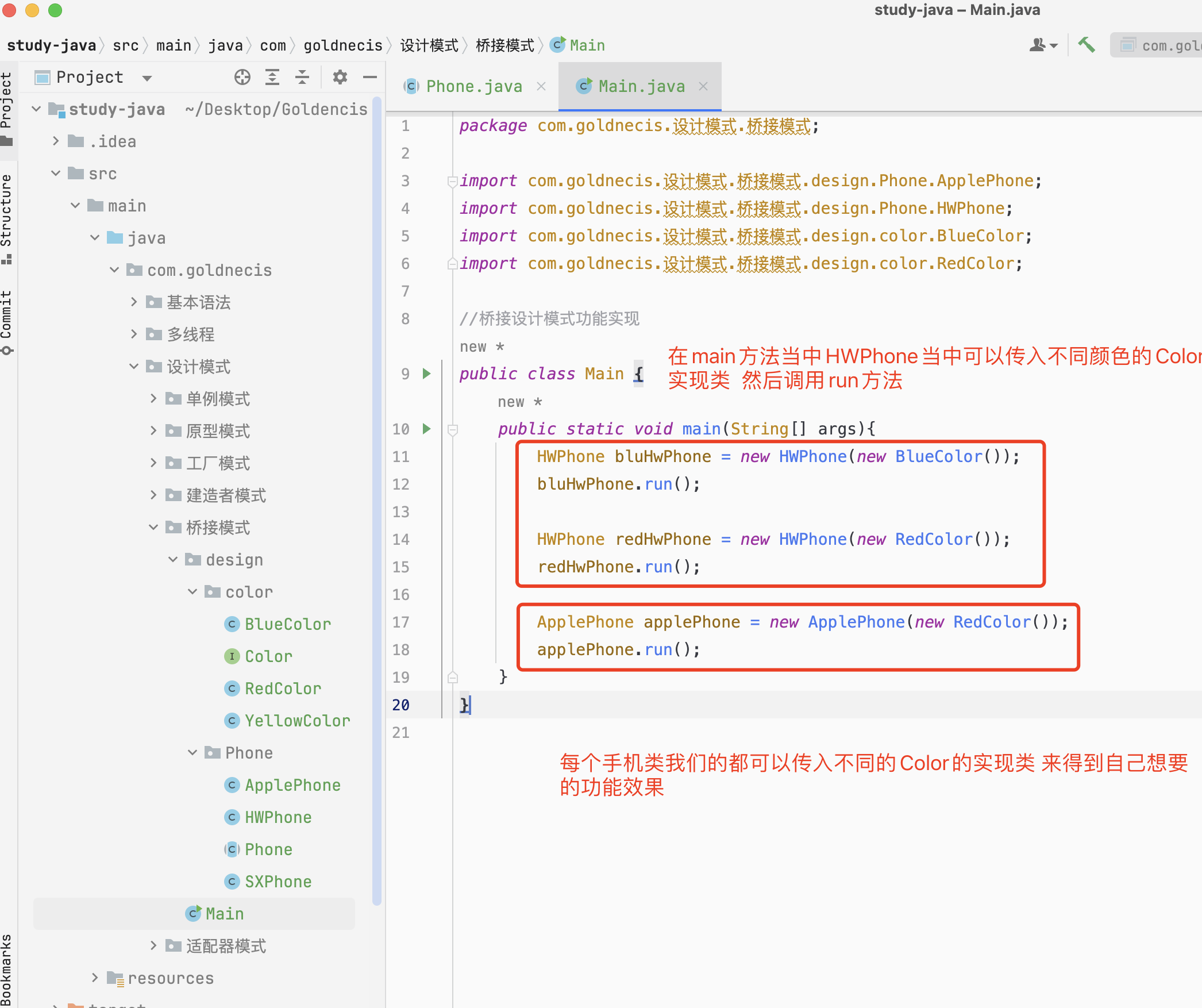Expand the 基本语法 package
This screenshot has width=1202, height=1008.
pyautogui.click(x=134, y=302)
